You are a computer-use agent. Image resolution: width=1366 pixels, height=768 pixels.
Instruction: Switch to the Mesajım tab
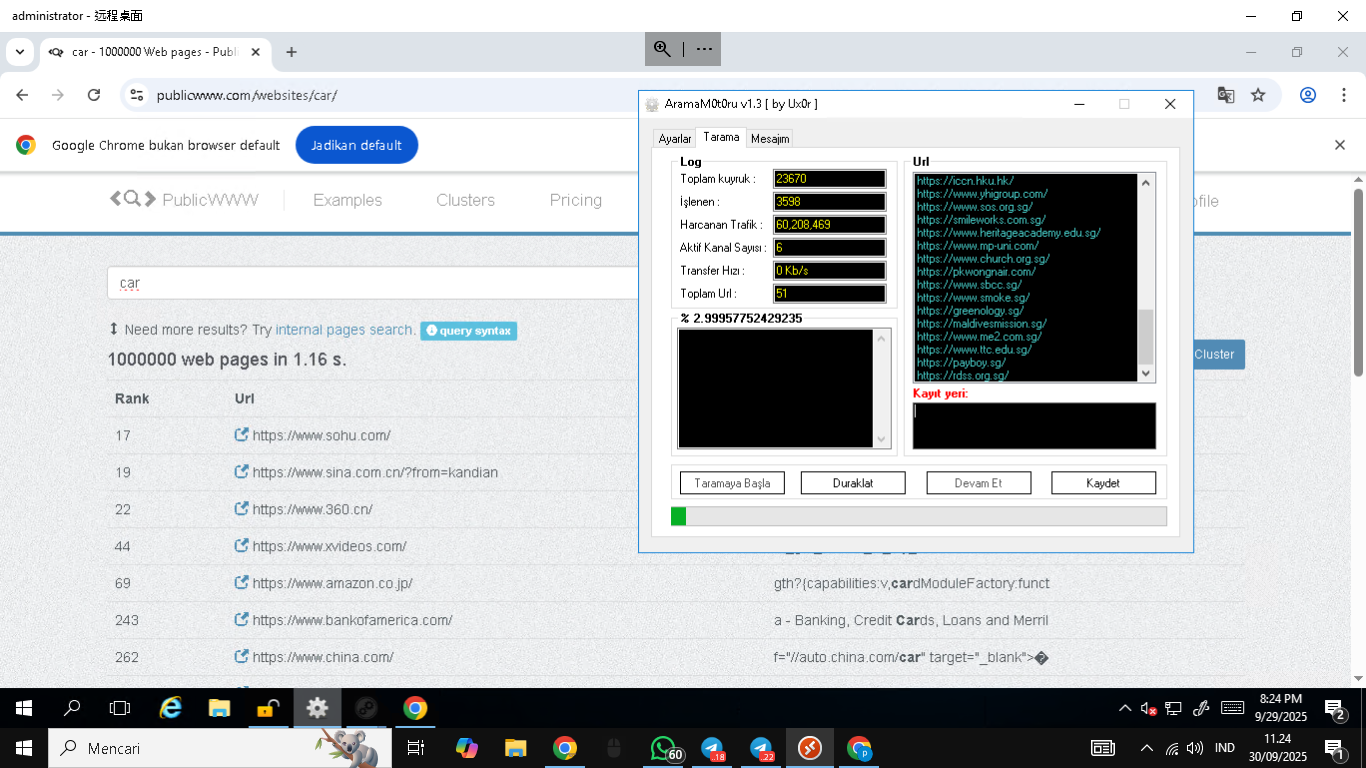[770, 139]
